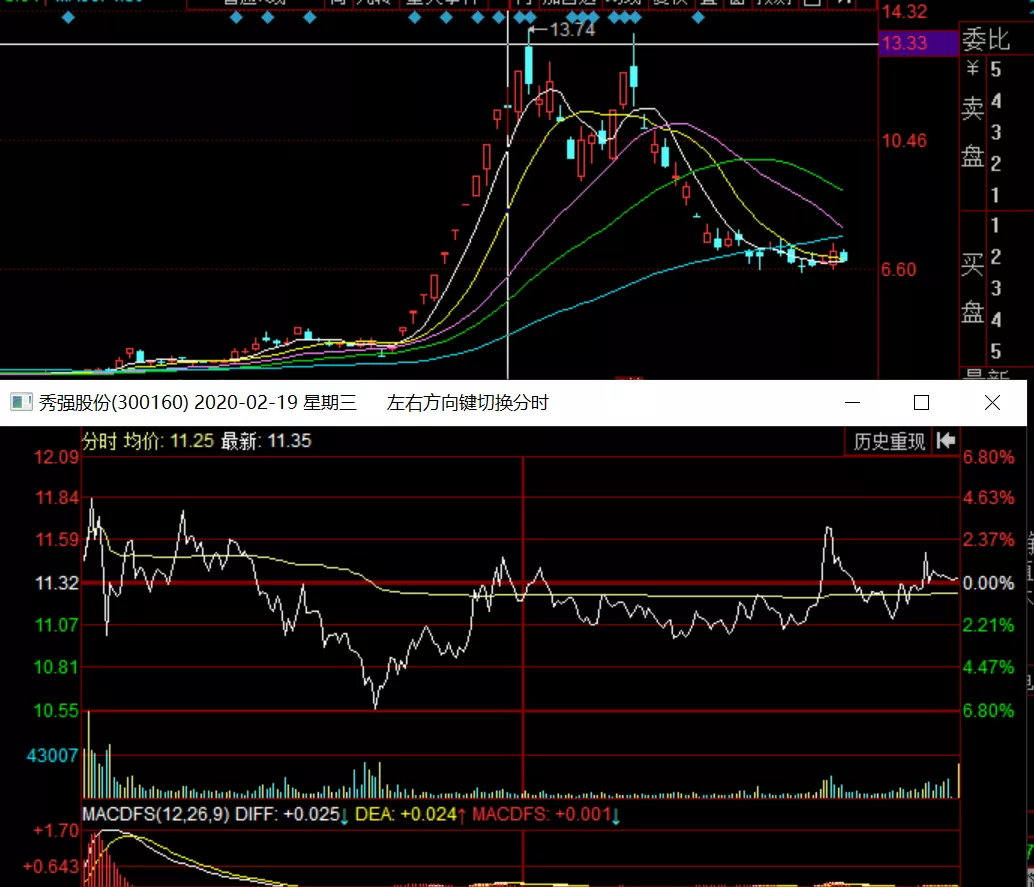Click the 均价: 11.25 readout
This screenshot has width=1034, height=887.
(169, 441)
